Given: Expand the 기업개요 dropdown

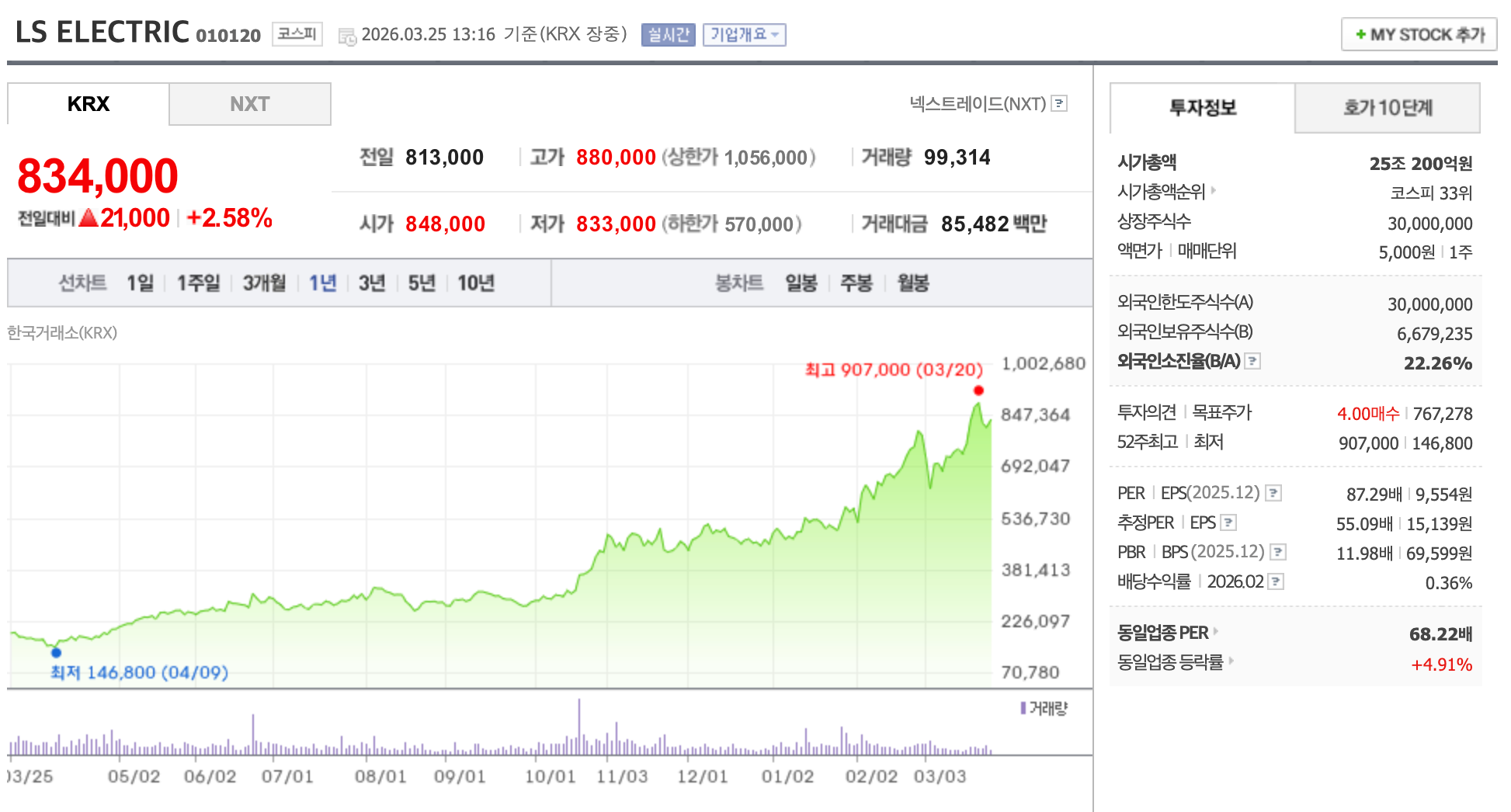Looking at the screenshot, I should (745, 35).
